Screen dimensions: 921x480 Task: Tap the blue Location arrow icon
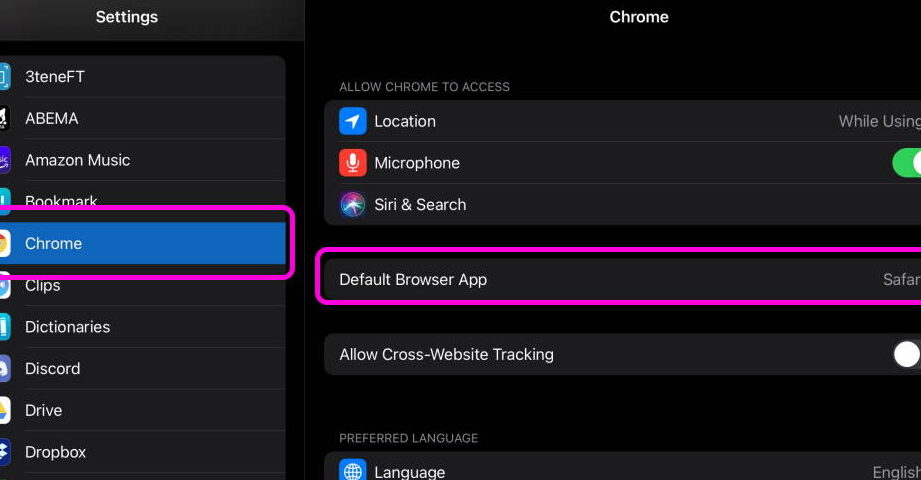point(352,121)
